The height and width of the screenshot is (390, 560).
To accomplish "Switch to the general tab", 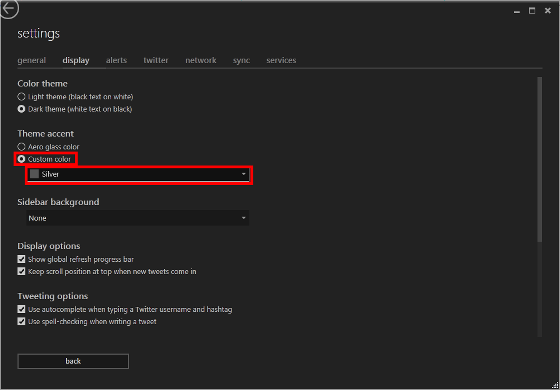I will 32,60.
